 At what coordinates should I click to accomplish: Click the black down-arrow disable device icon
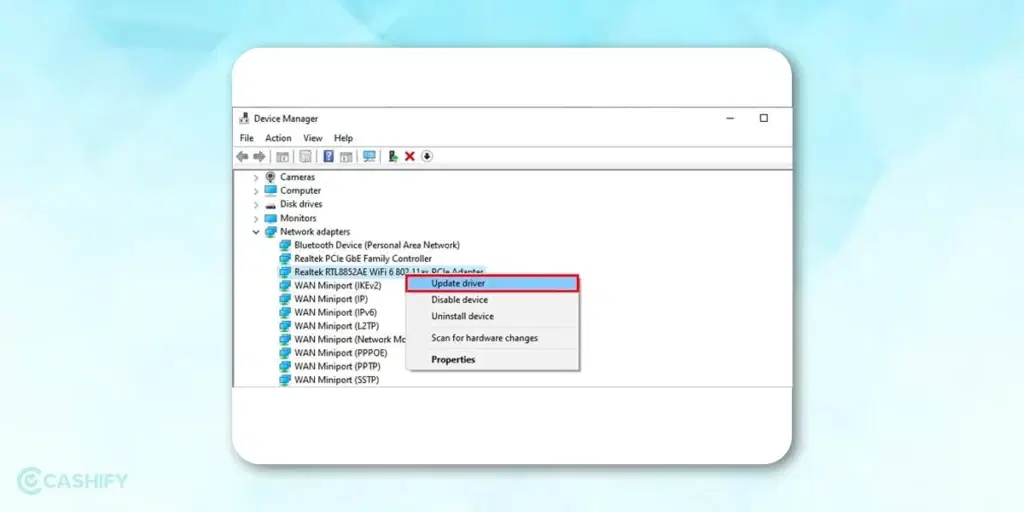coord(426,156)
